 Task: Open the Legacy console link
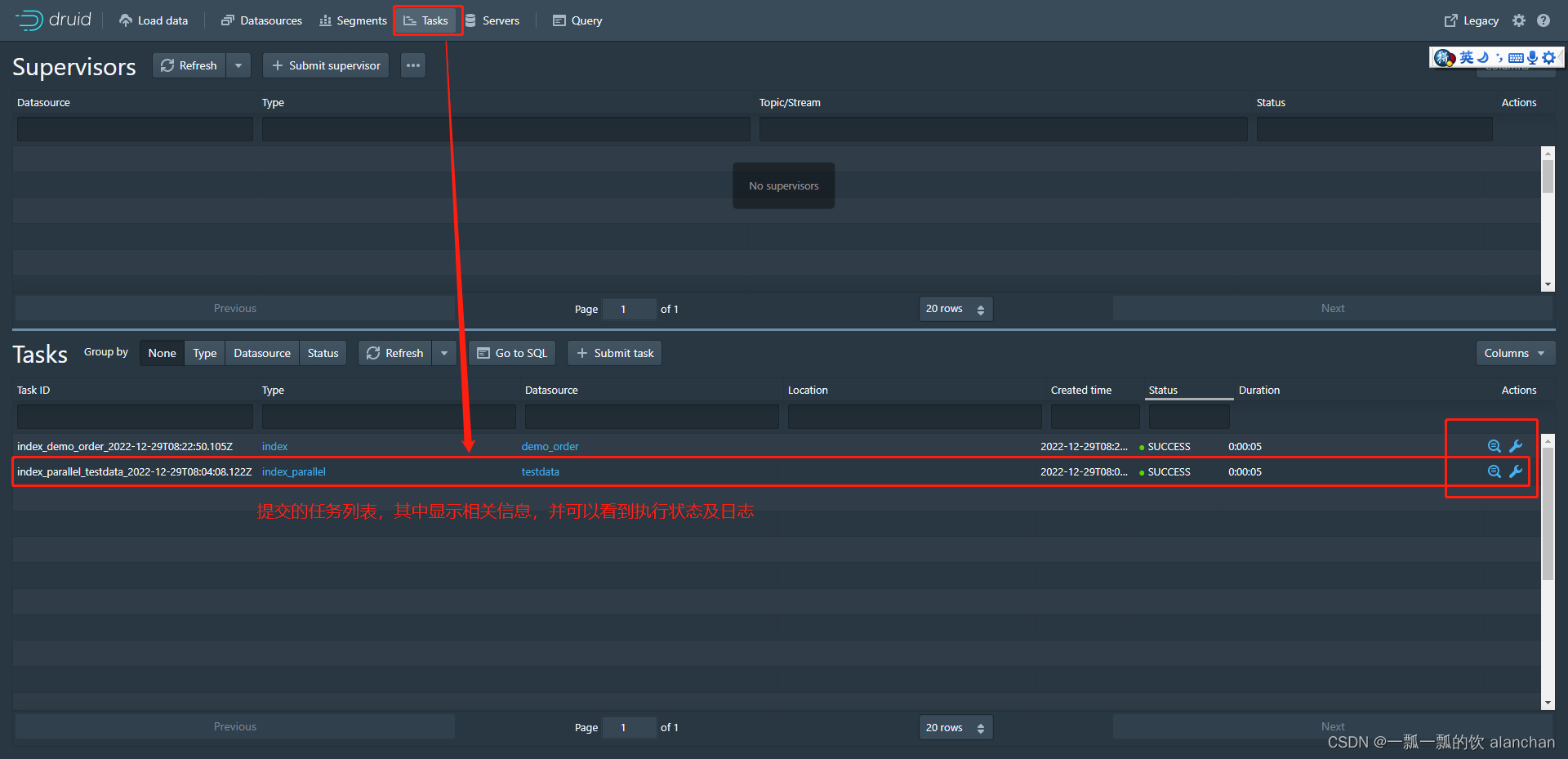coord(1472,20)
